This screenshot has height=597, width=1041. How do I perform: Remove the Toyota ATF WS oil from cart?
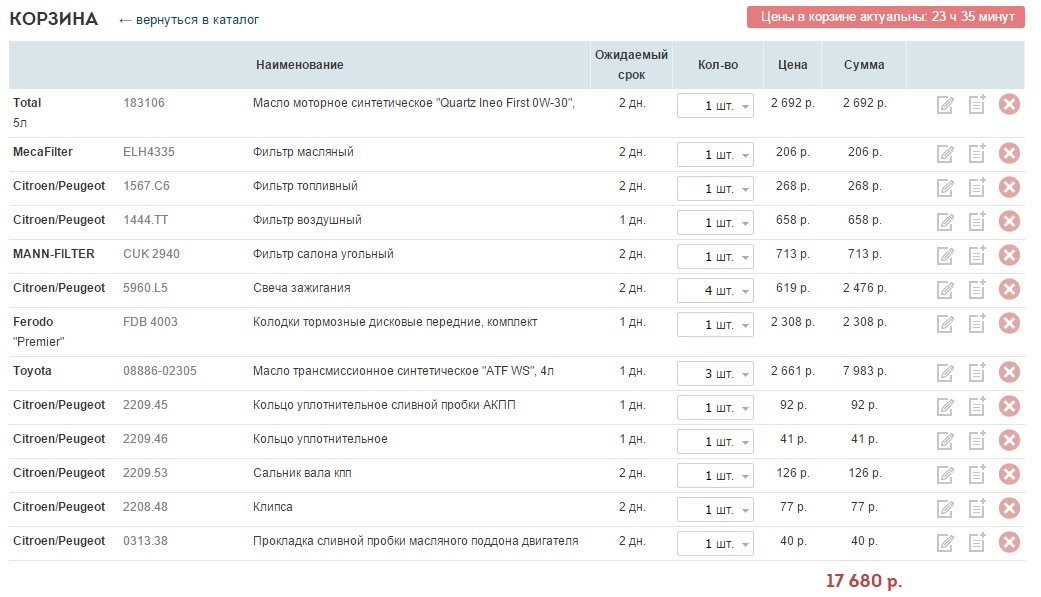coord(1009,372)
